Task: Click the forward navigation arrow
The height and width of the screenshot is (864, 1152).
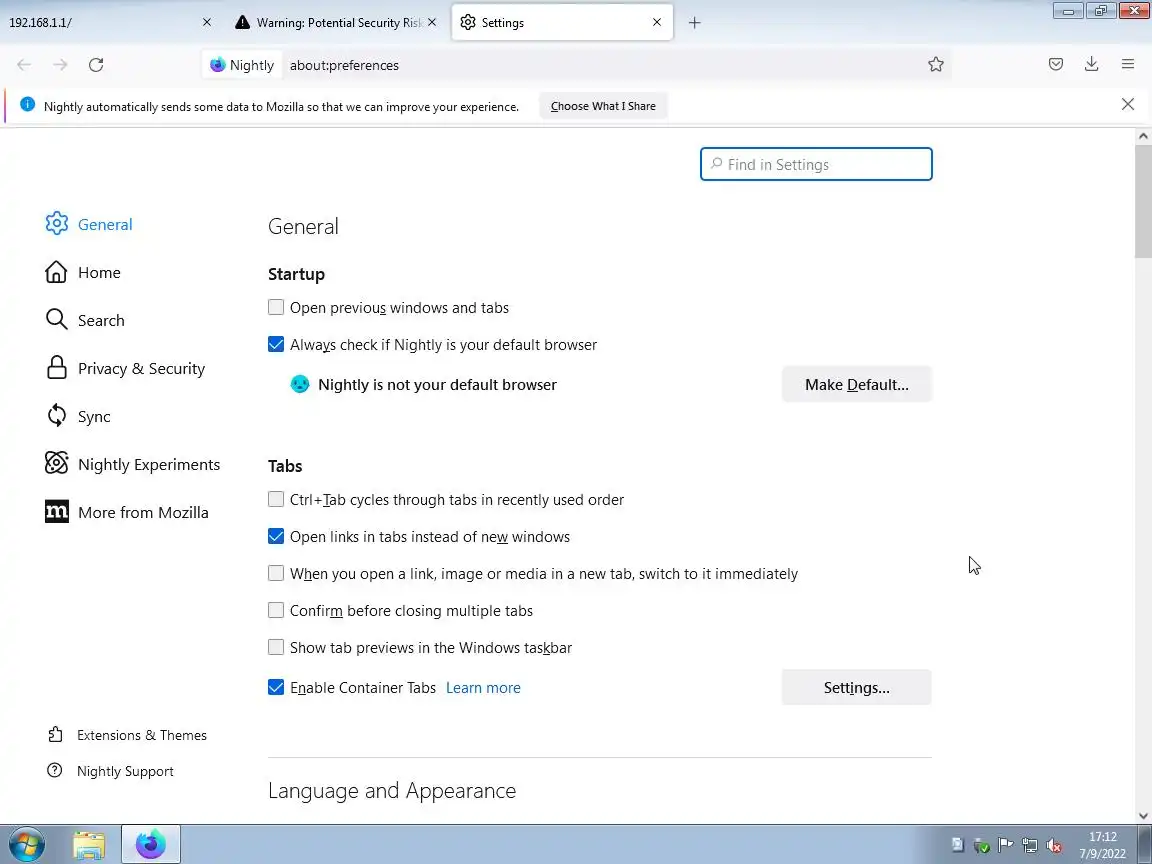Action: (x=60, y=65)
